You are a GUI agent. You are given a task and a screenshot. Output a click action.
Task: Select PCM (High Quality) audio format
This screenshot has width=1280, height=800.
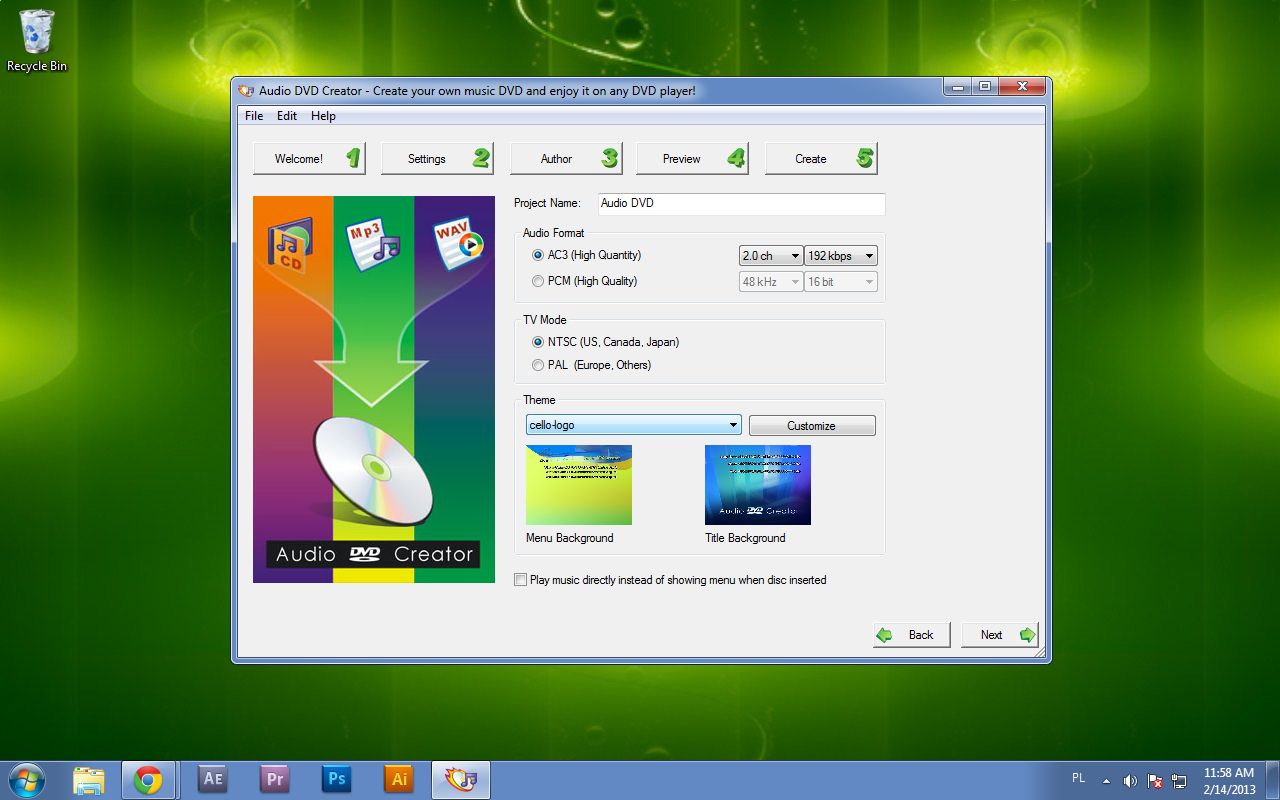[x=585, y=282]
